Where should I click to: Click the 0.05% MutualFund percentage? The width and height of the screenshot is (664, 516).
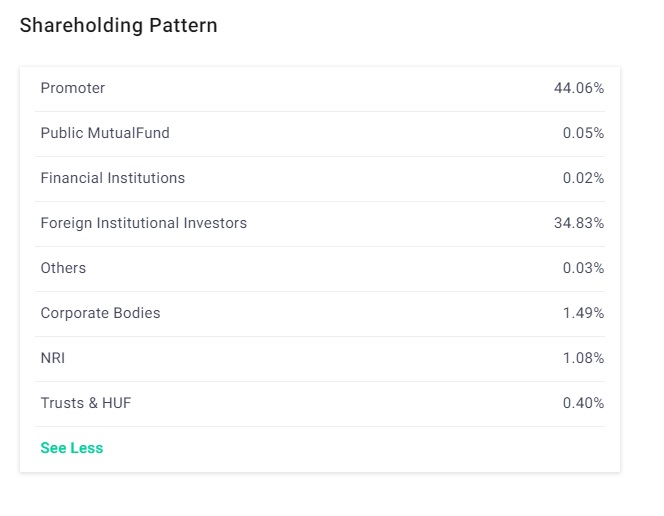click(x=583, y=133)
